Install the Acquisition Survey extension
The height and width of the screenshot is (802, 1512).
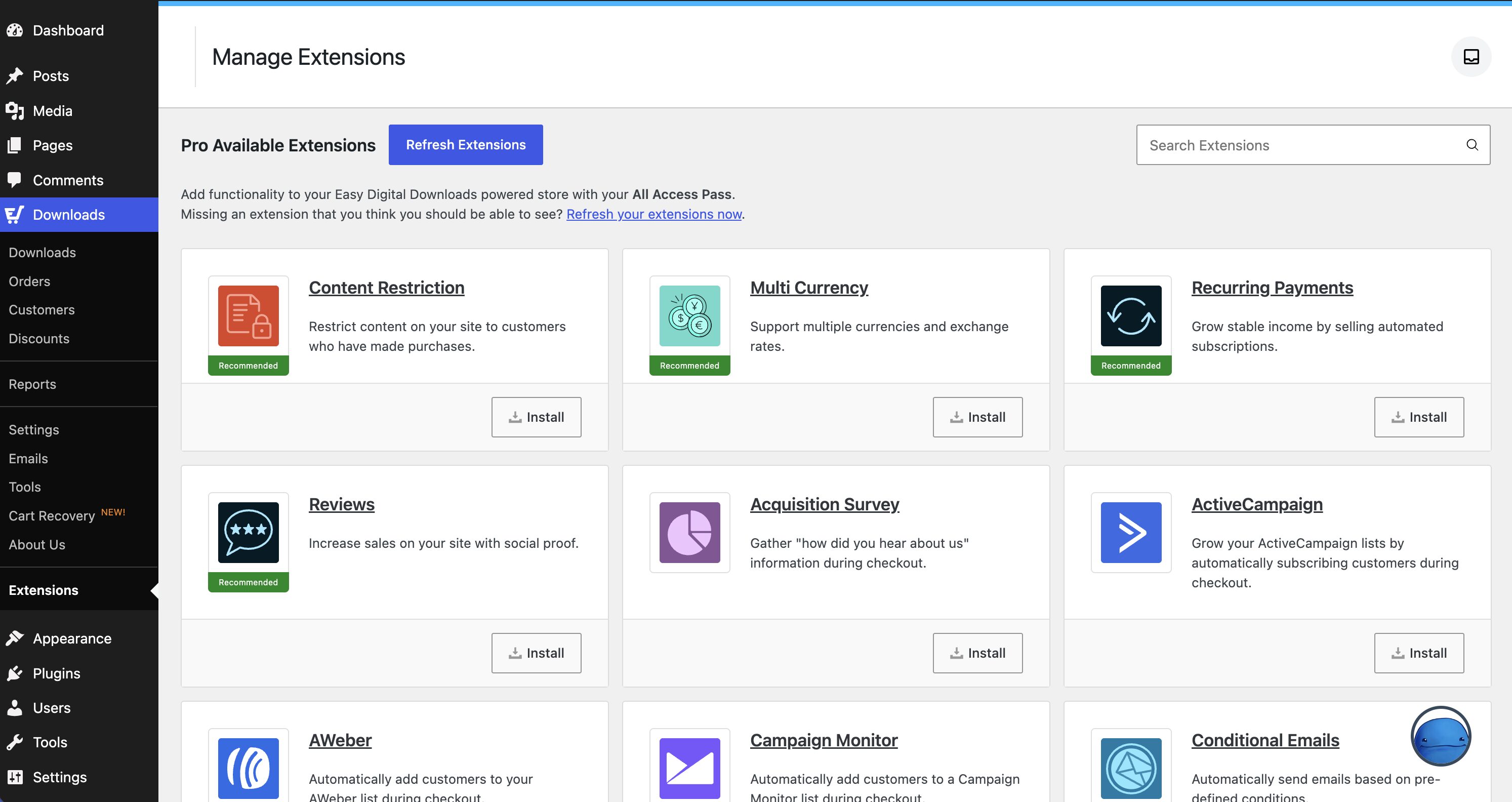tap(978, 653)
